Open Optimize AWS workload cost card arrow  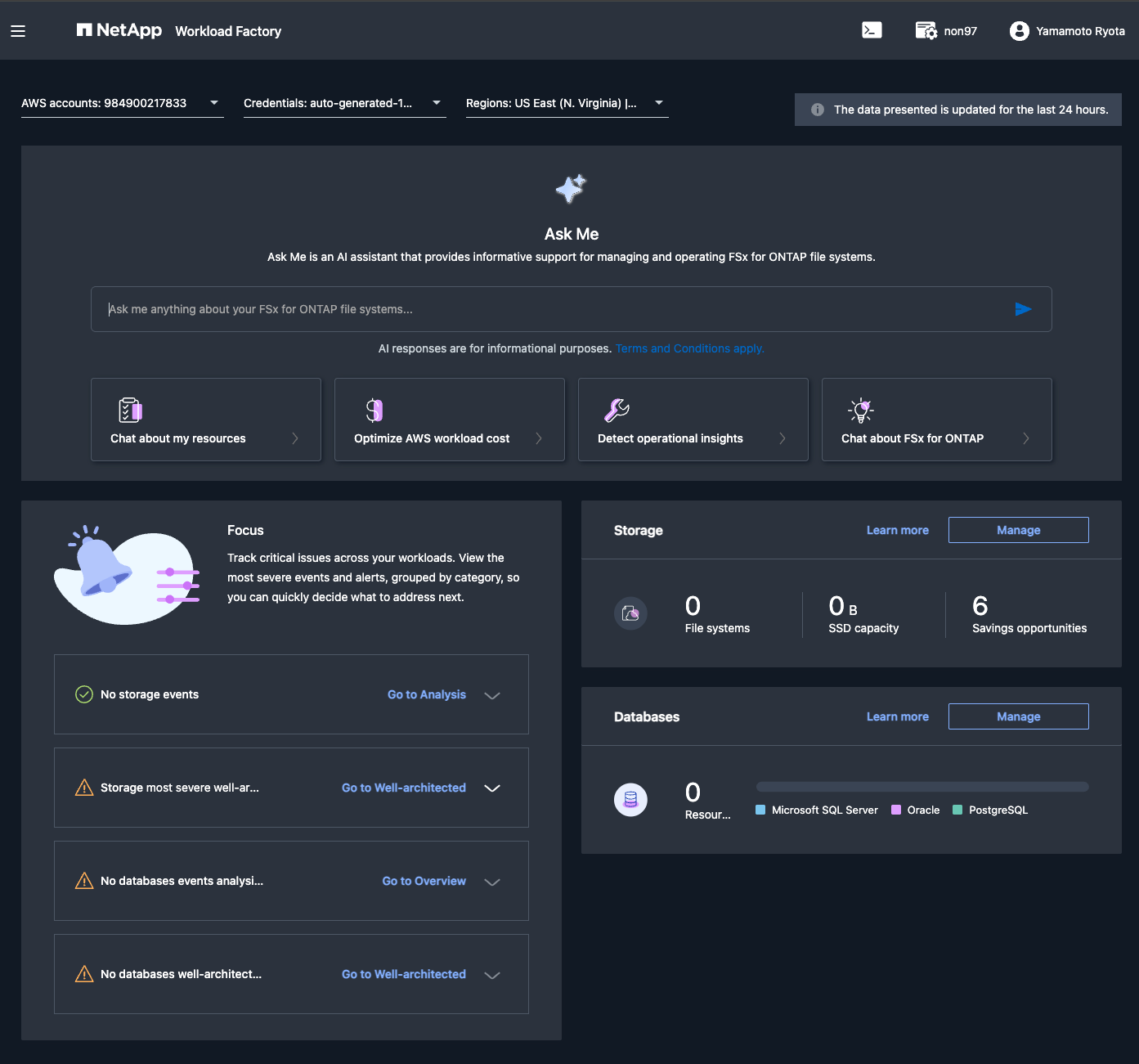click(x=539, y=438)
